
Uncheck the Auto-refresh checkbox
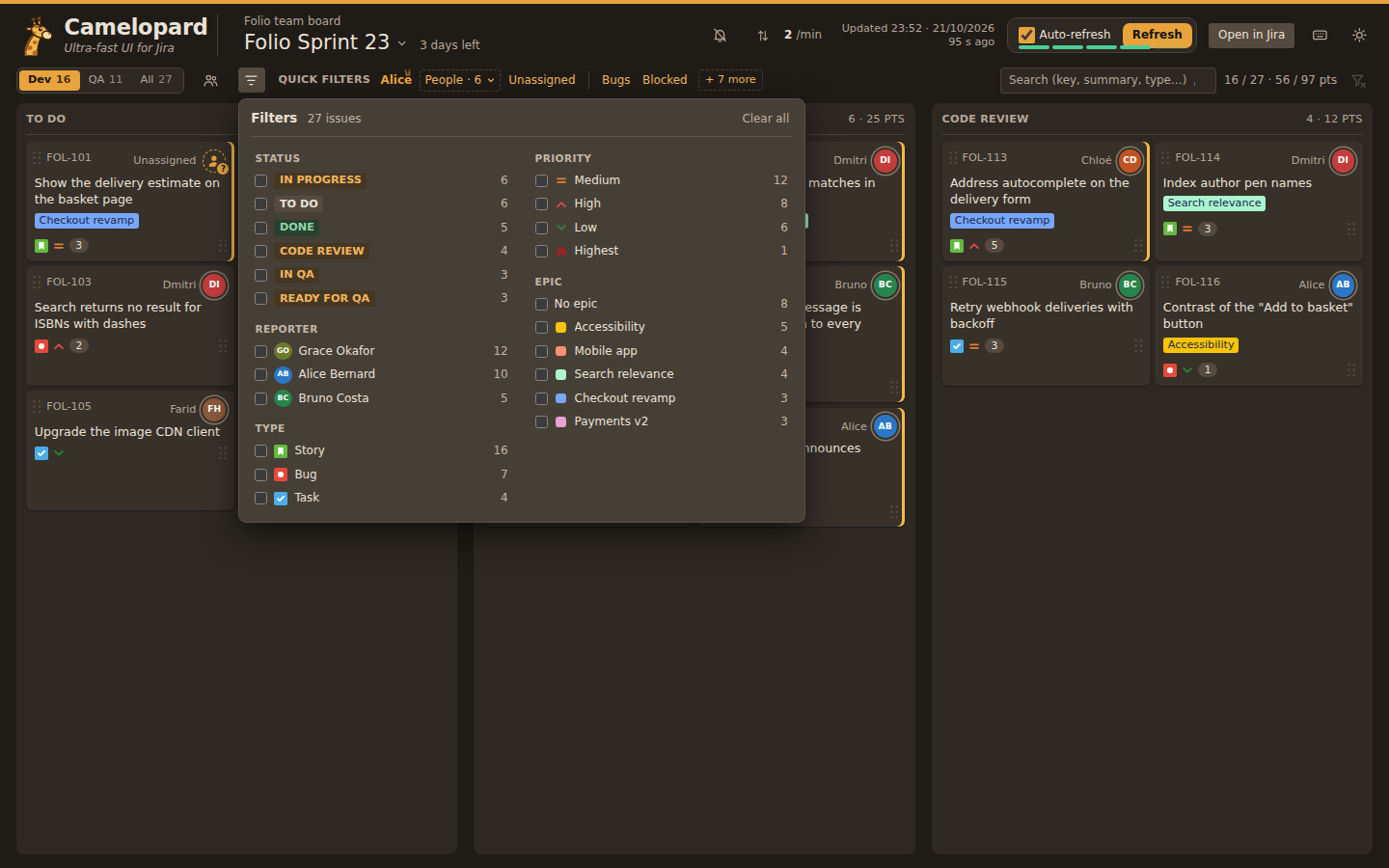[x=1027, y=35]
